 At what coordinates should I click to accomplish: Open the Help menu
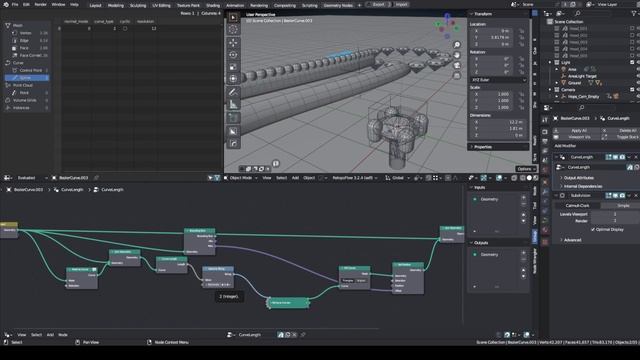pos(74,4)
